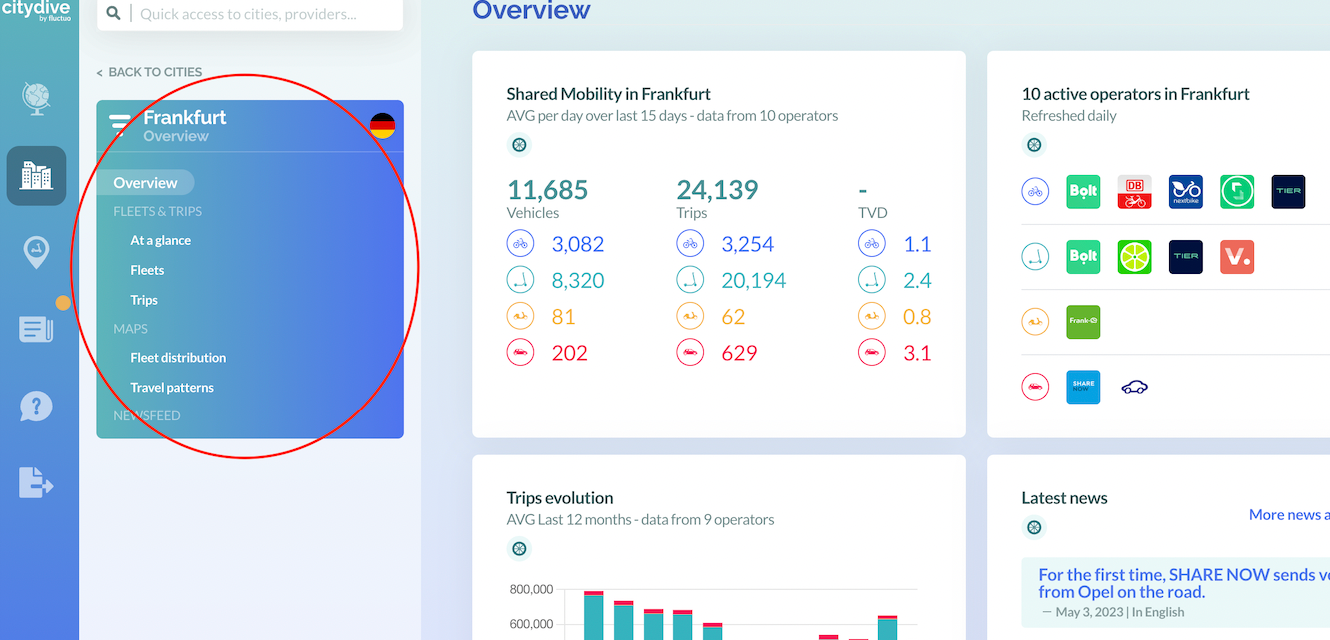Click wheel icon under Shared Mobility in Frankfurt
The width and height of the screenshot is (1330, 640).
click(519, 145)
